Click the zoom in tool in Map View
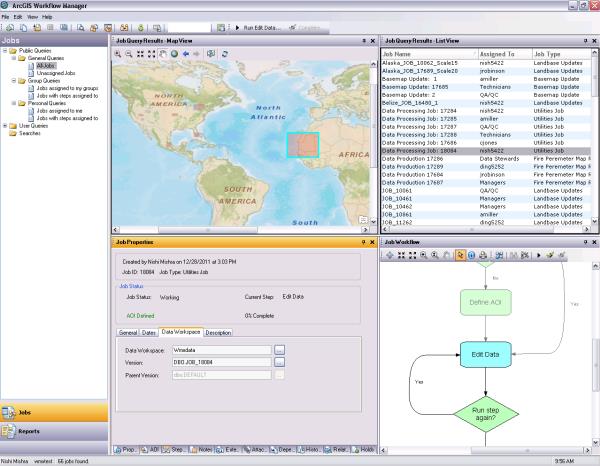This screenshot has width=600, height=466. click(118, 54)
